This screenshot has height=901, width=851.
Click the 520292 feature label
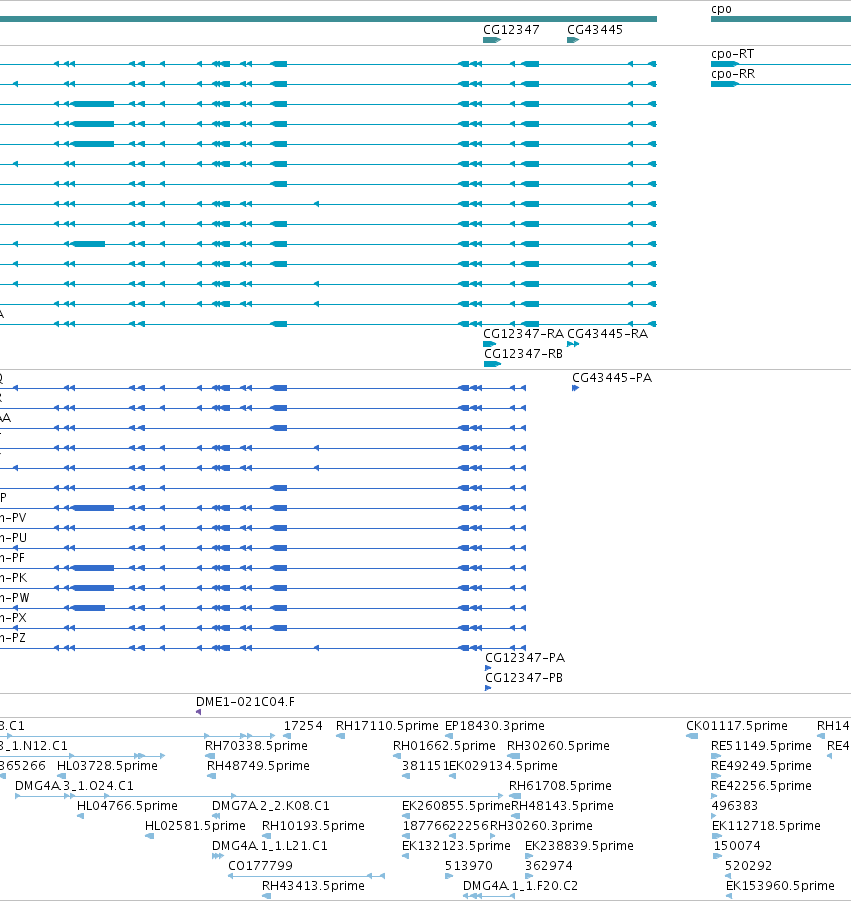coord(748,866)
